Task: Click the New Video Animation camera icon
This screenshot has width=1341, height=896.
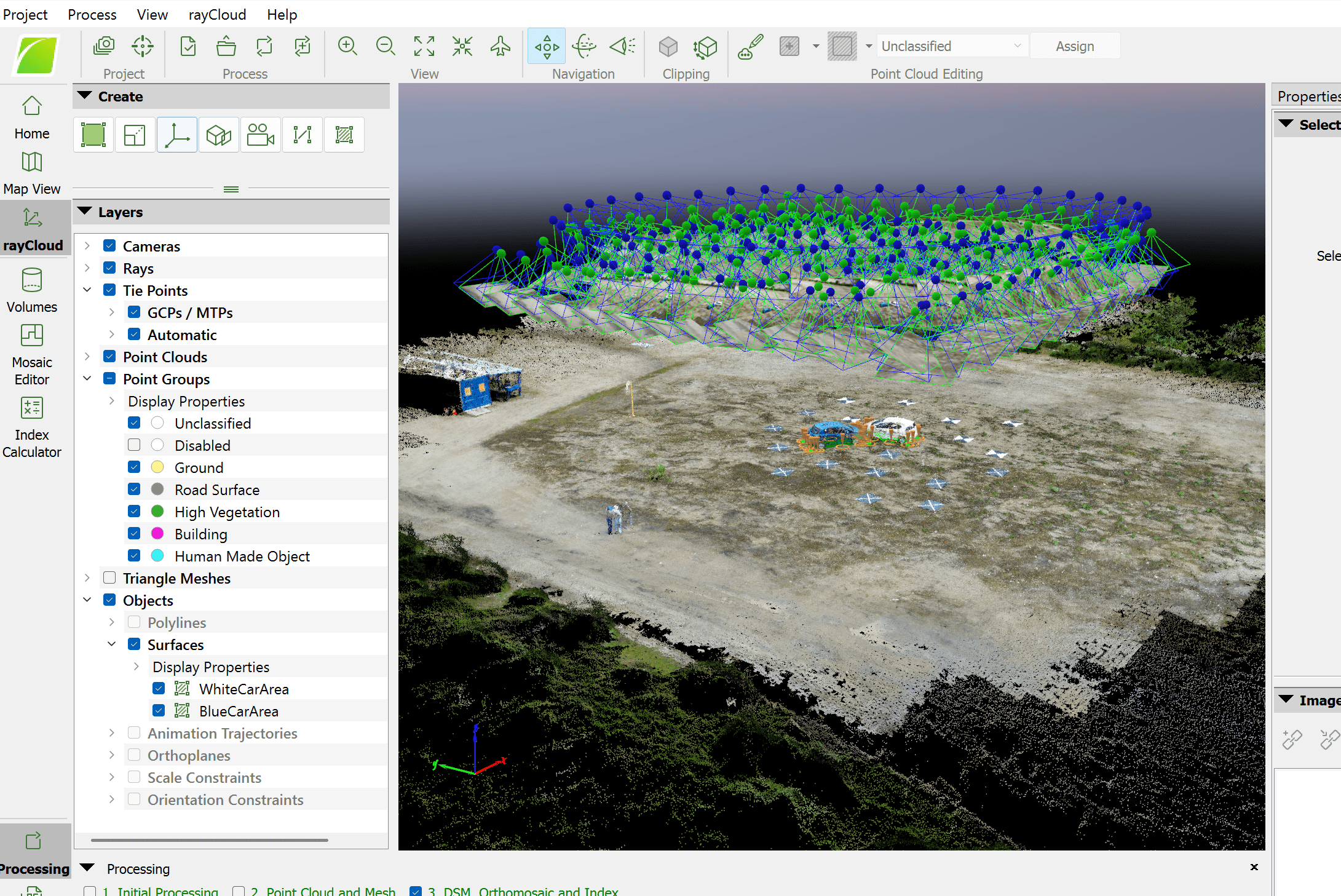Action: click(261, 135)
